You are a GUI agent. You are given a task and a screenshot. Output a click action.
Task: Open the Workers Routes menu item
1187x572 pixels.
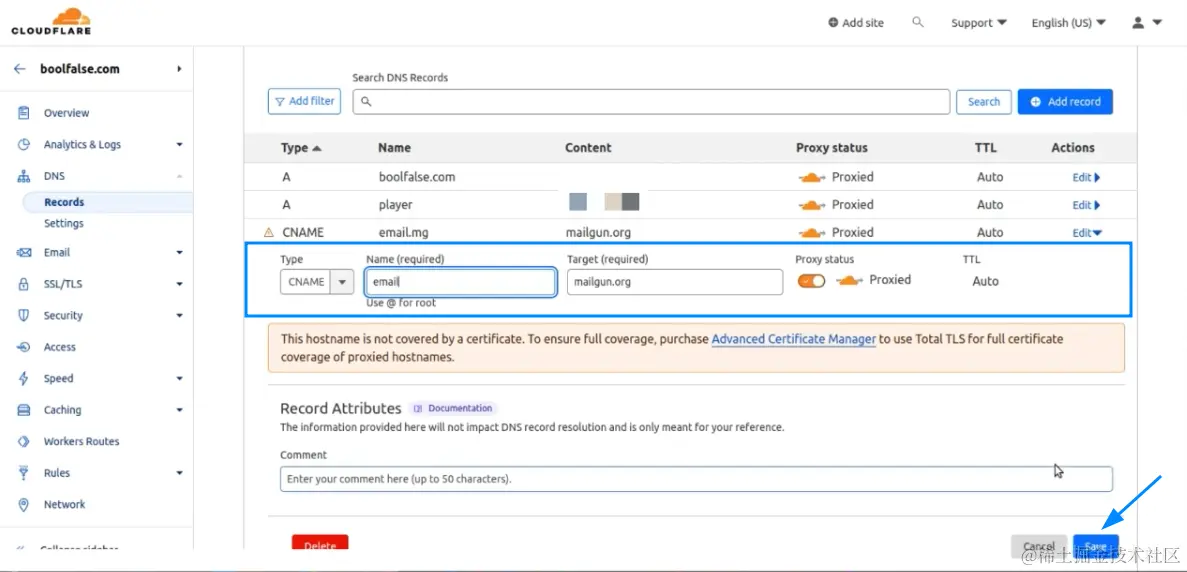click(x=81, y=441)
